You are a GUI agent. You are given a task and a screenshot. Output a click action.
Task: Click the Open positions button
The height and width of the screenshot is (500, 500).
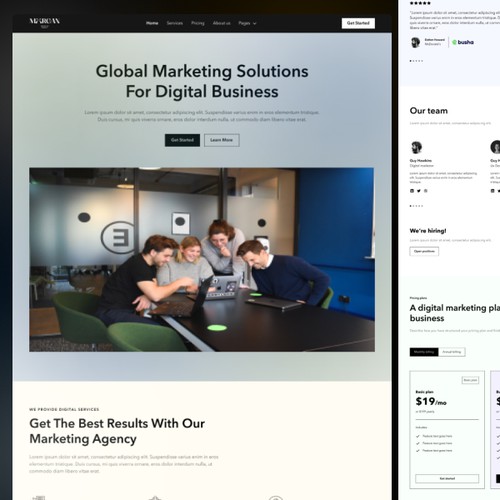point(424,251)
